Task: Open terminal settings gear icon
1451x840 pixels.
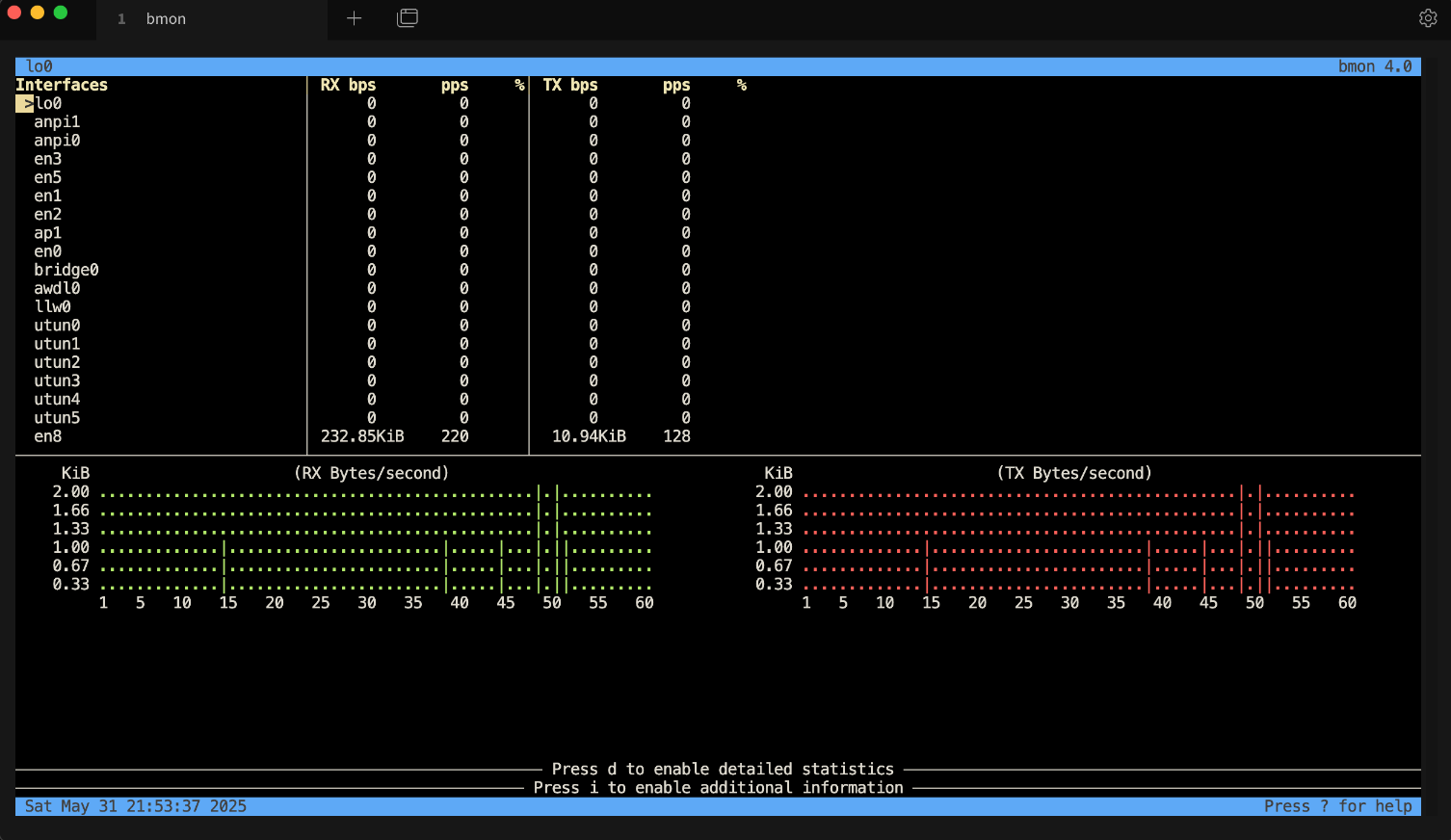Action: pos(1428,18)
